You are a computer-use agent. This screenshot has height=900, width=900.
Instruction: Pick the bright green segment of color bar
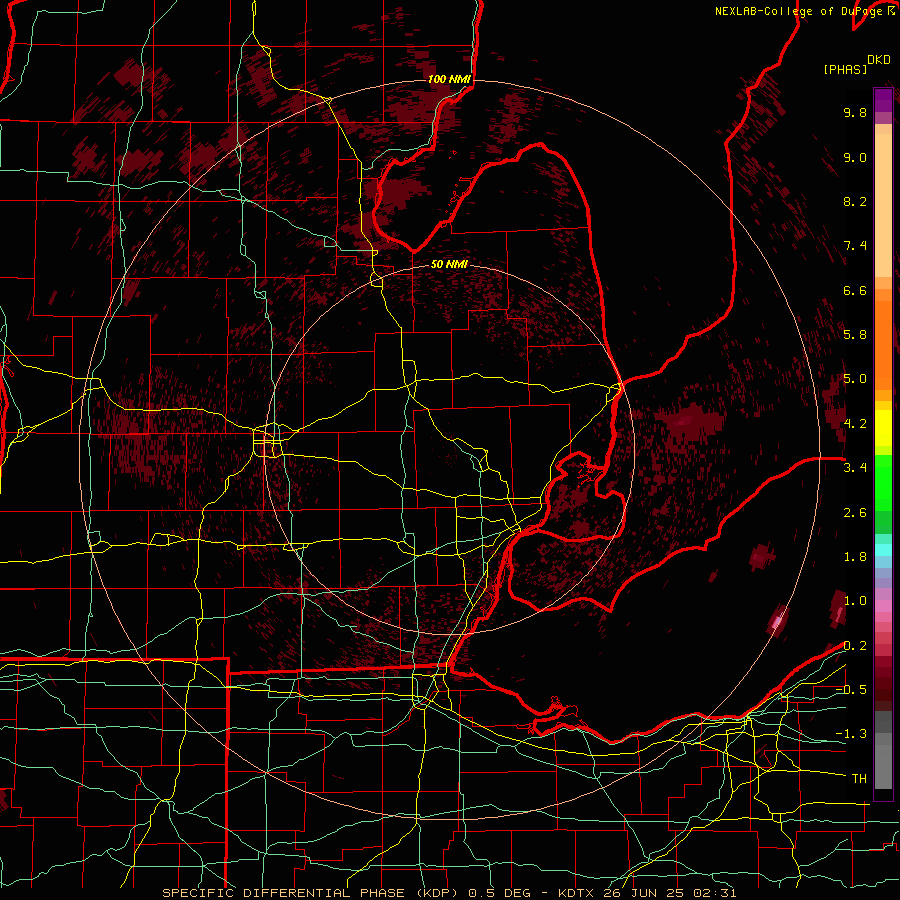883,482
